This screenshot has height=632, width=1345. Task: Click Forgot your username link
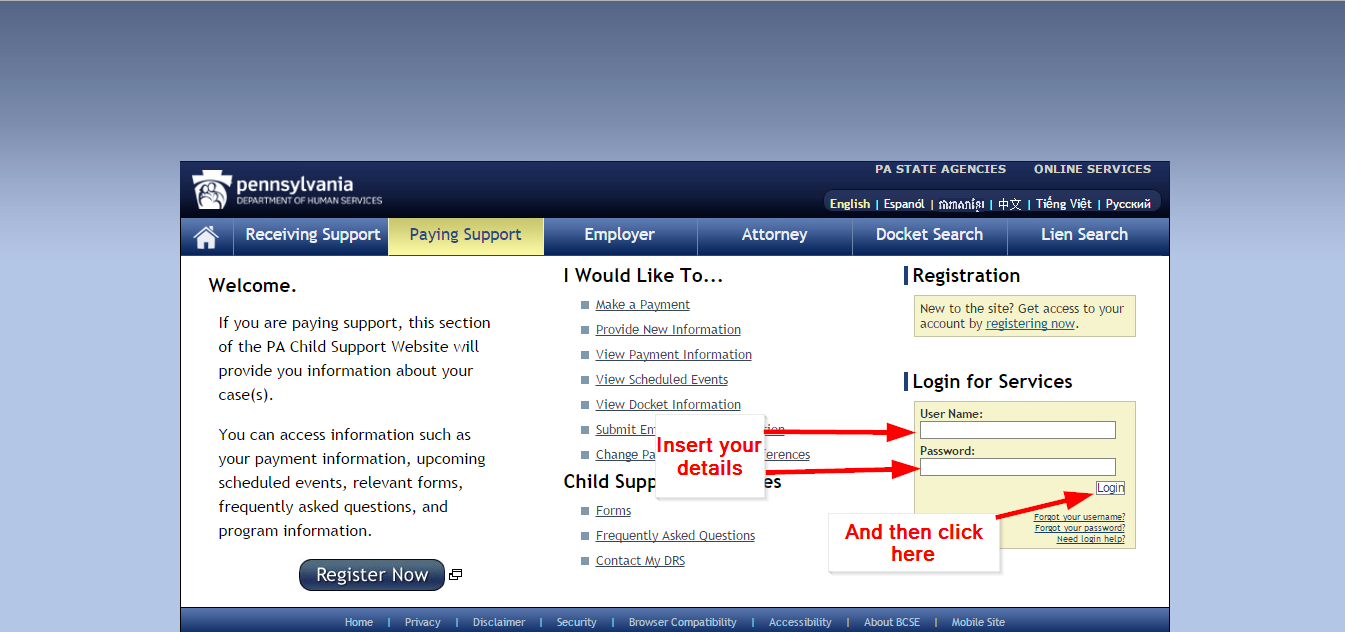[x=1079, y=517]
